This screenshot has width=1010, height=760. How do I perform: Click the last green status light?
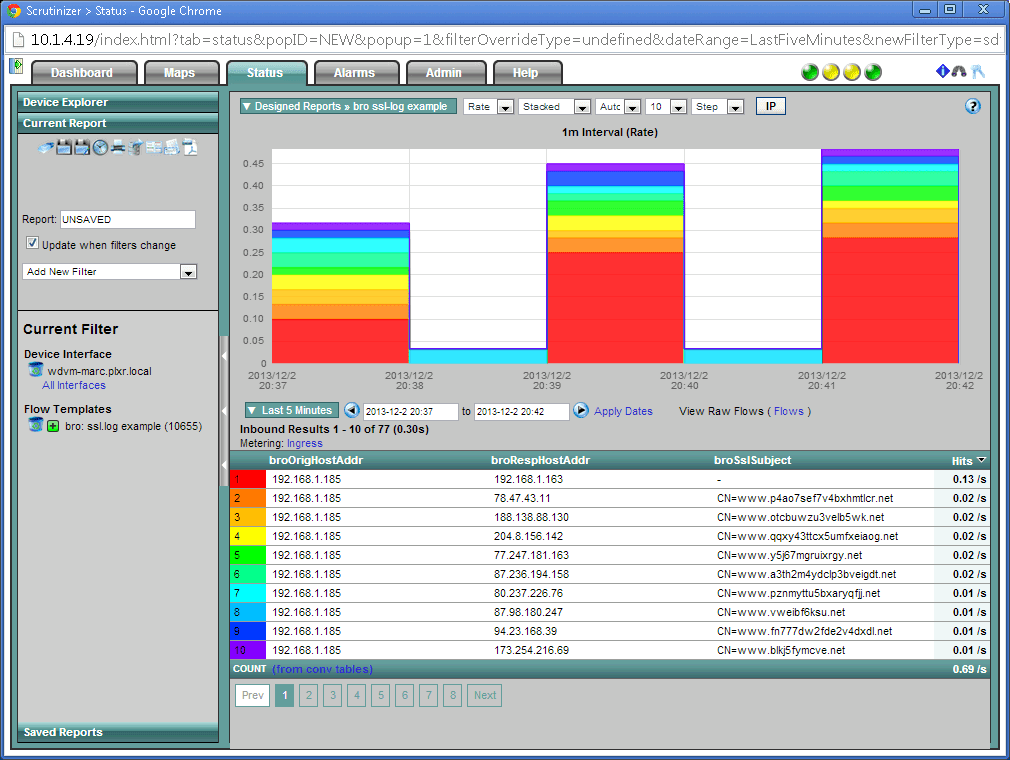point(873,72)
